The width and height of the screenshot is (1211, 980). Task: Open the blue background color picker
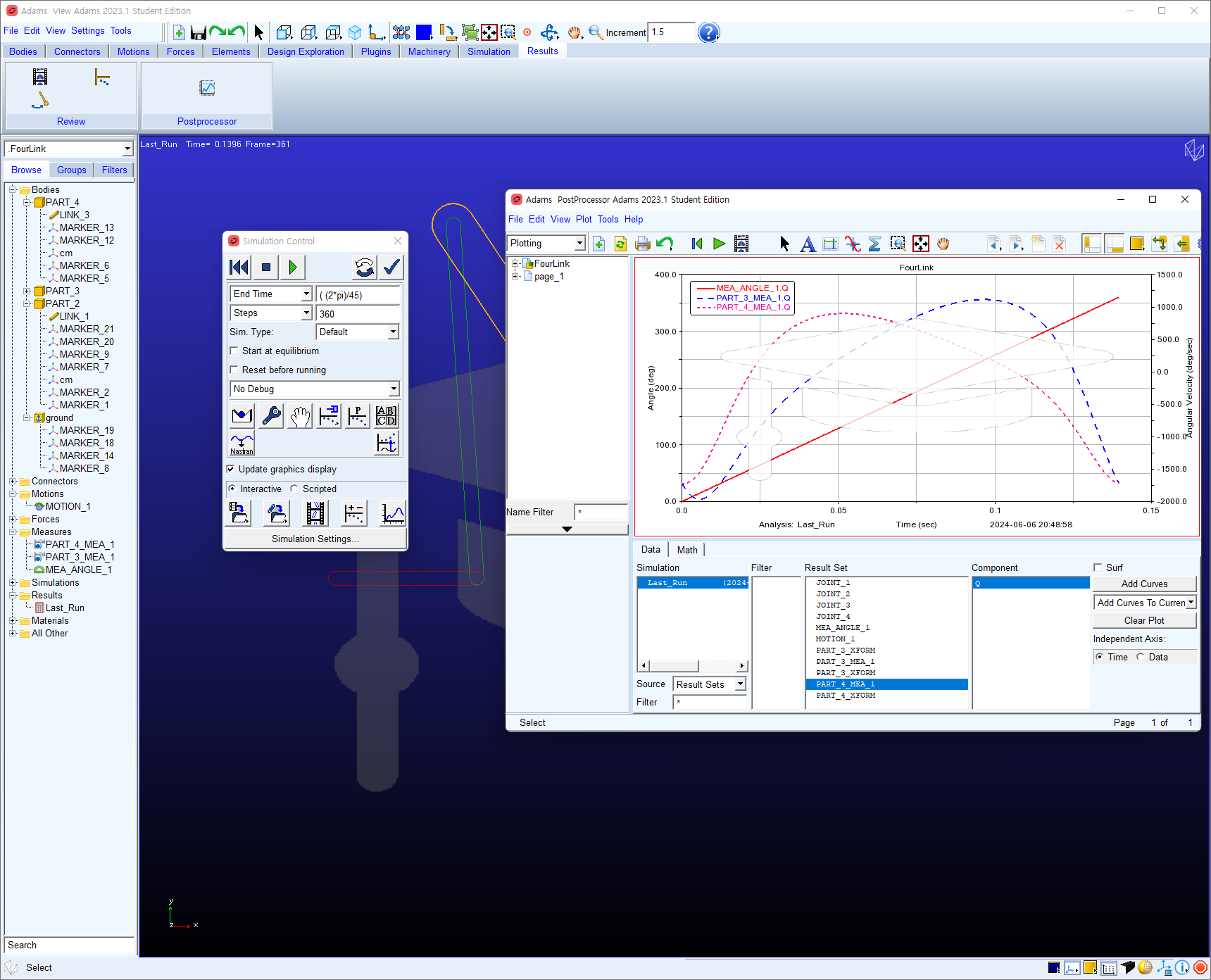coord(424,32)
